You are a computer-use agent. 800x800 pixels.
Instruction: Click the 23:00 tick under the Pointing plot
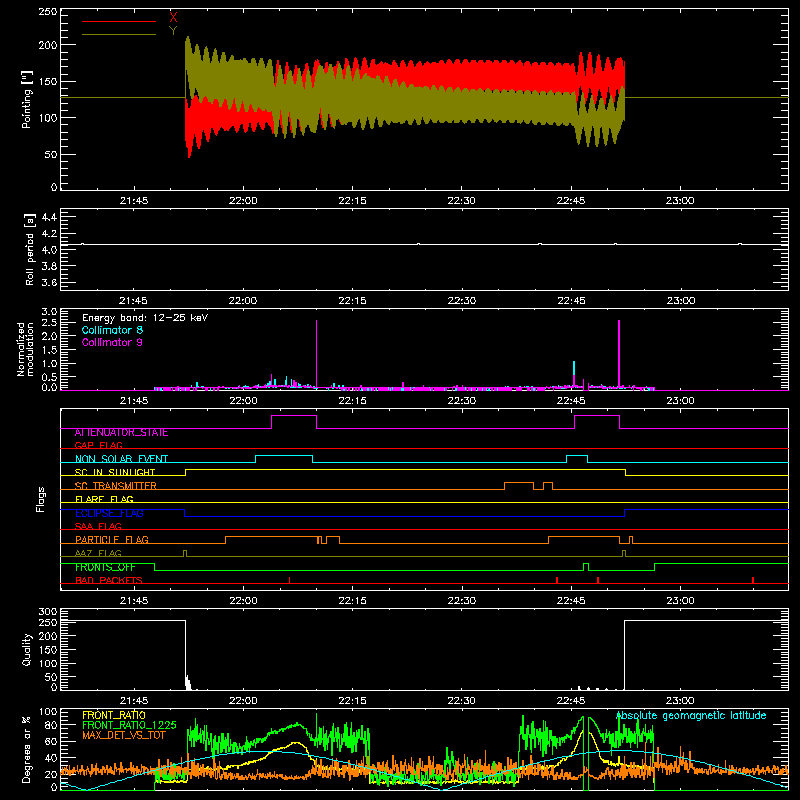[680, 201]
